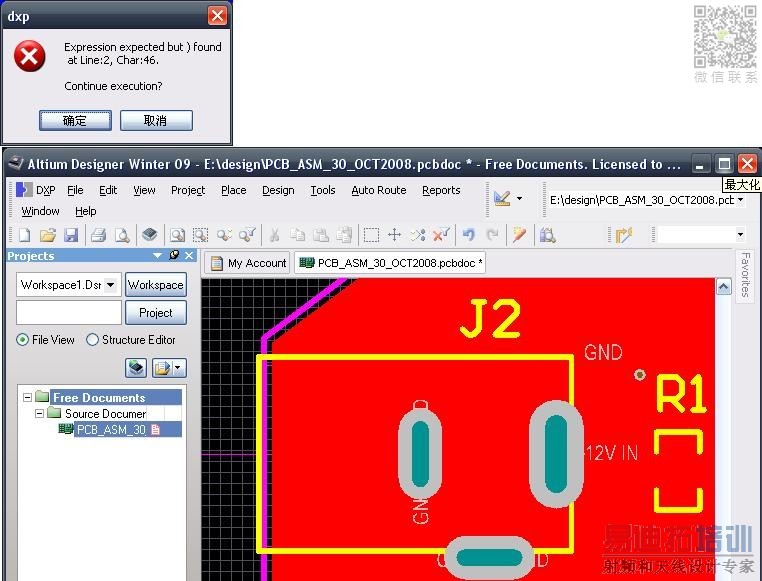Click the compile icon above project tree
Viewport: 762px width, 581px height.
click(136, 368)
